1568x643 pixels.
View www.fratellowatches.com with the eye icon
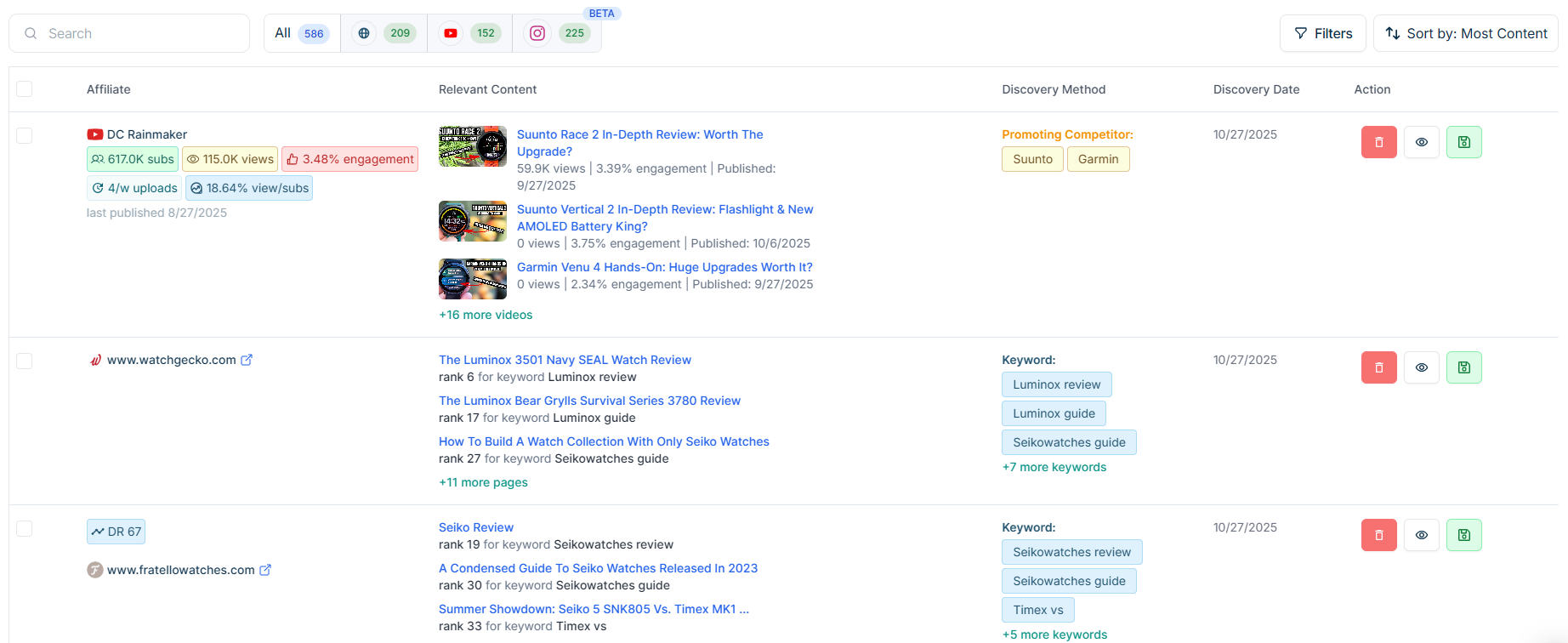click(x=1421, y=535)
